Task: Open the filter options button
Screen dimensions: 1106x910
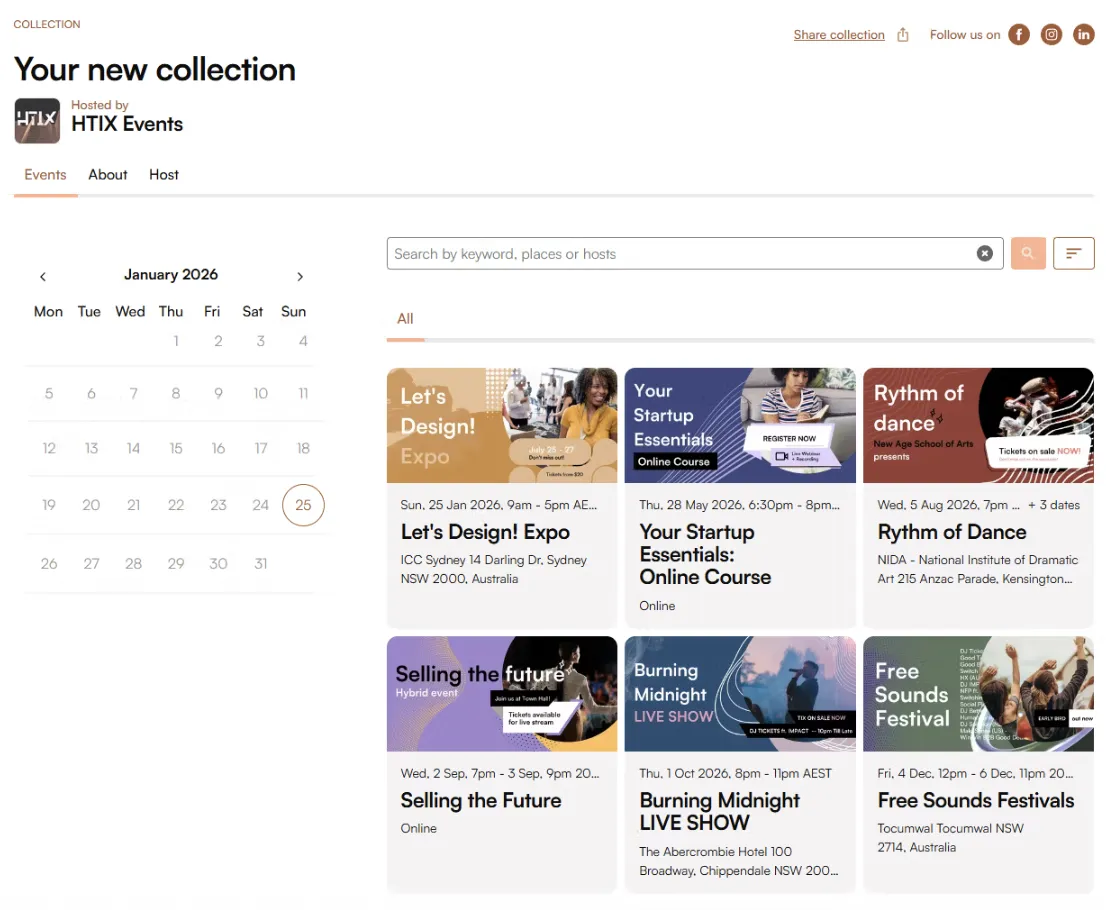Action: (1074, 253)
